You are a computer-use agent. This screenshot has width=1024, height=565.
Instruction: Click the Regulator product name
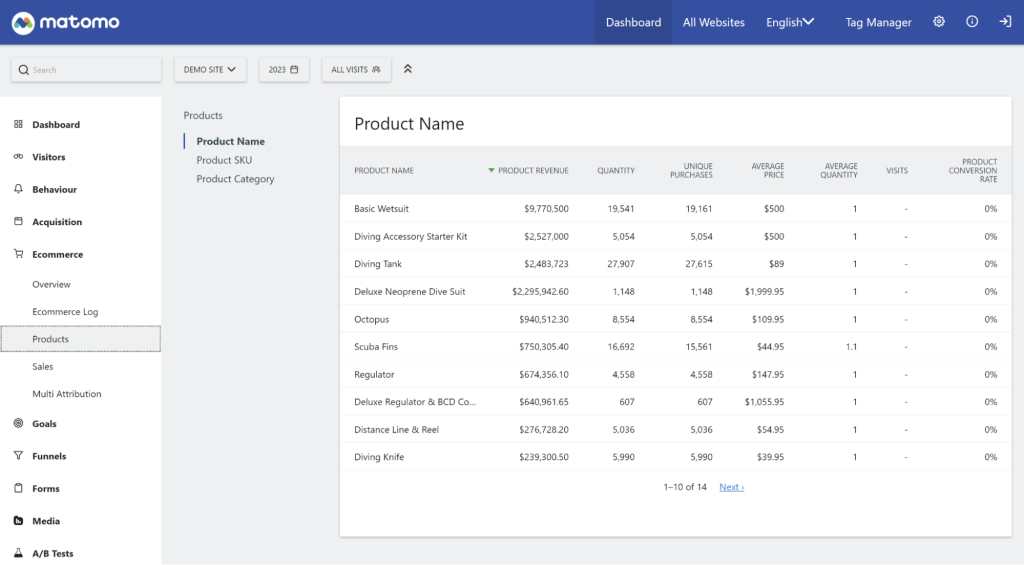point(374,374)
